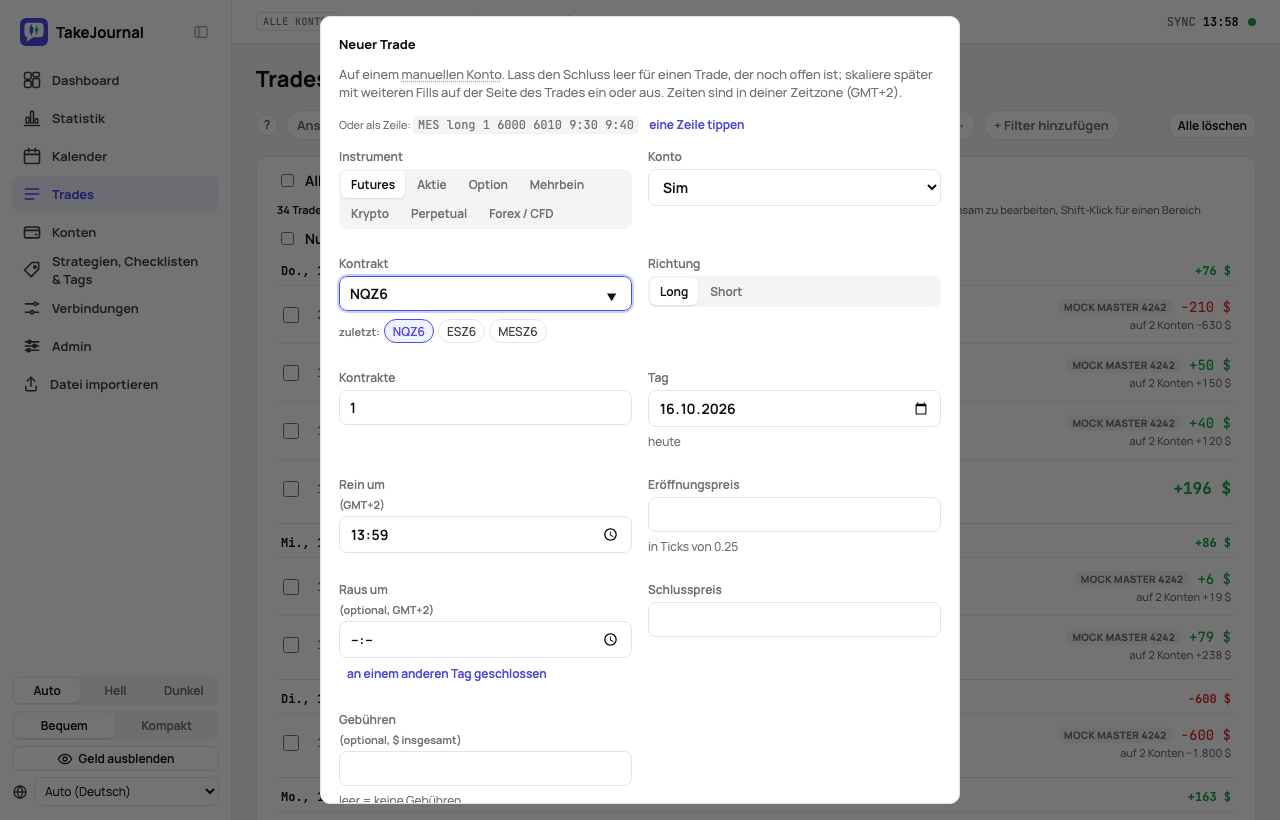Click the TakeJournal logo icon

tap(34, 32)
